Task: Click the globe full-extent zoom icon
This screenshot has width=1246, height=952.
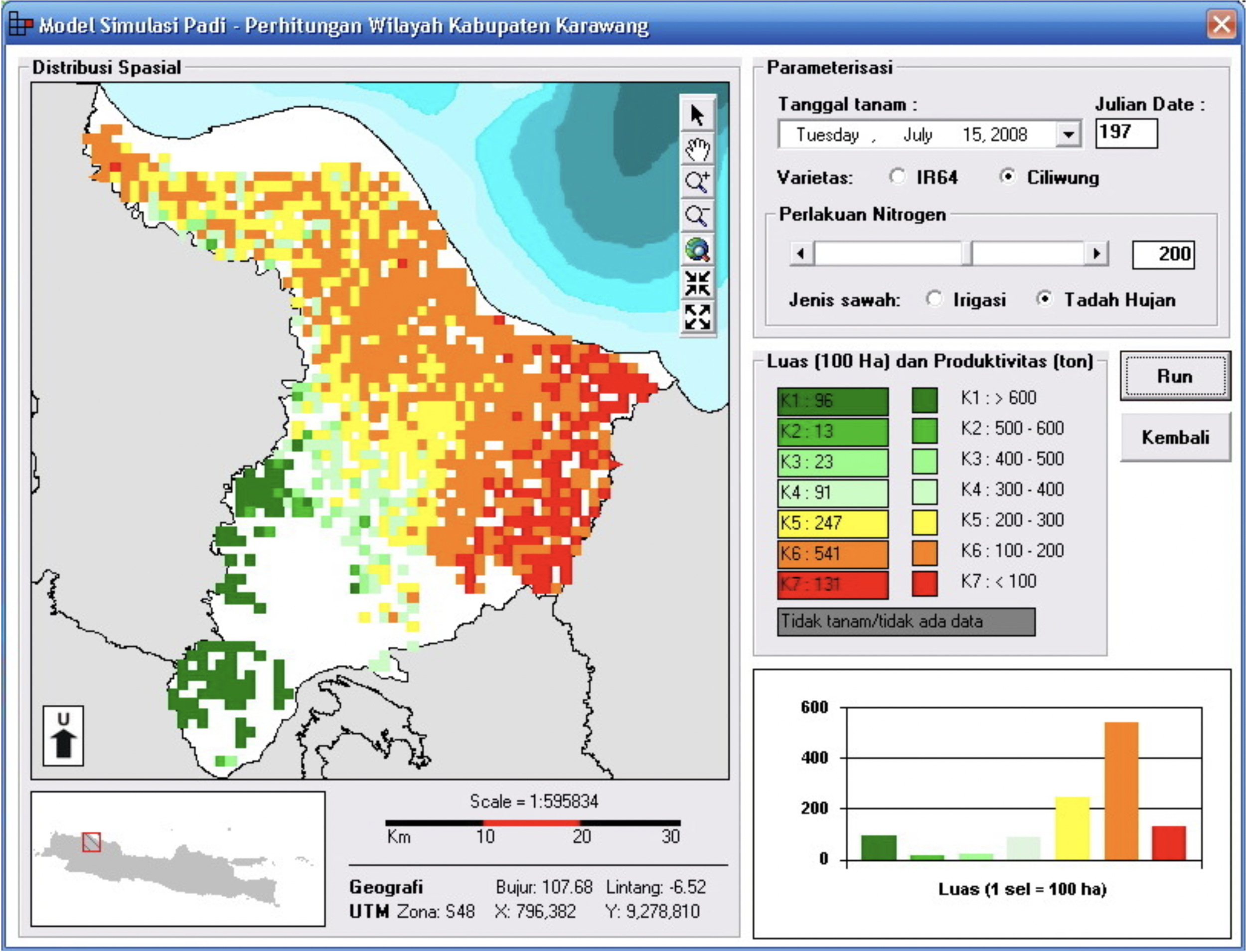Action: point(697,250)
